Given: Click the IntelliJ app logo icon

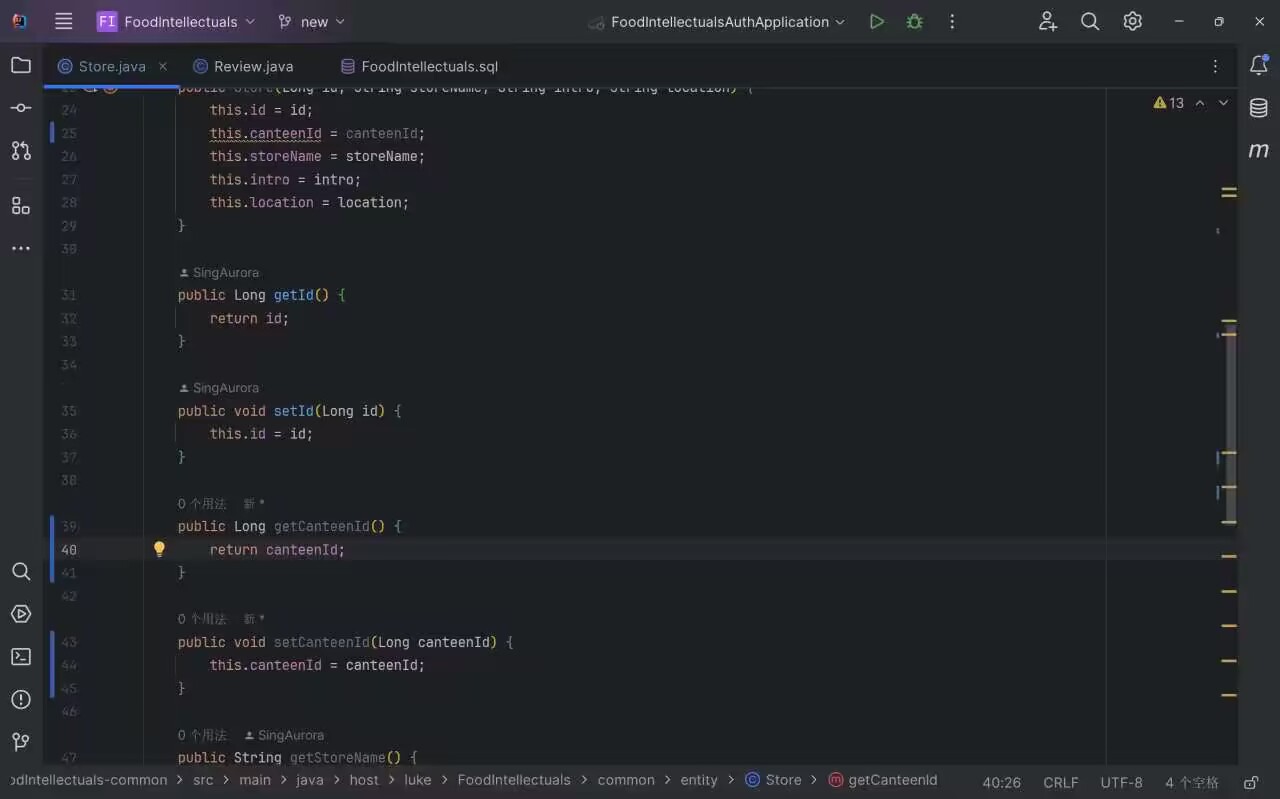Looking at the screenshot, I should [20, 21].
